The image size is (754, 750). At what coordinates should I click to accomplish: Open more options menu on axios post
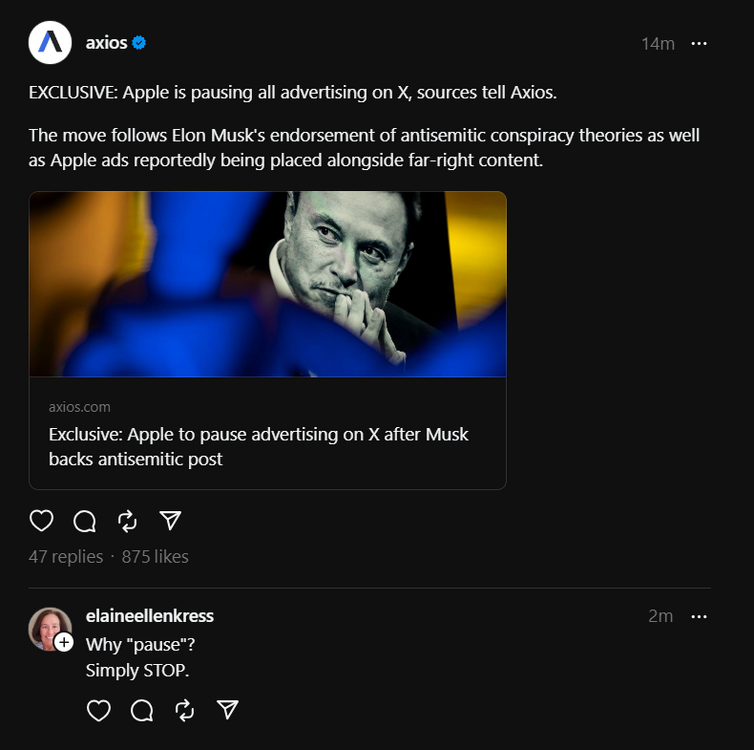699,43
